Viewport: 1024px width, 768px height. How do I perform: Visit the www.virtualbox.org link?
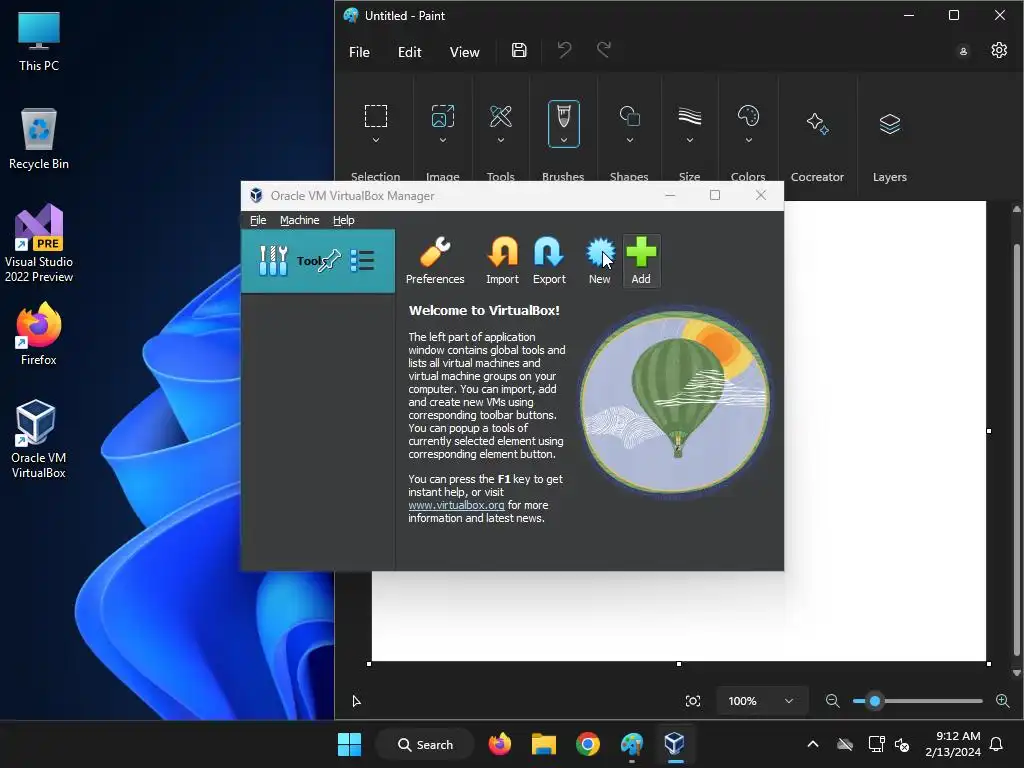tap(456, 505)
